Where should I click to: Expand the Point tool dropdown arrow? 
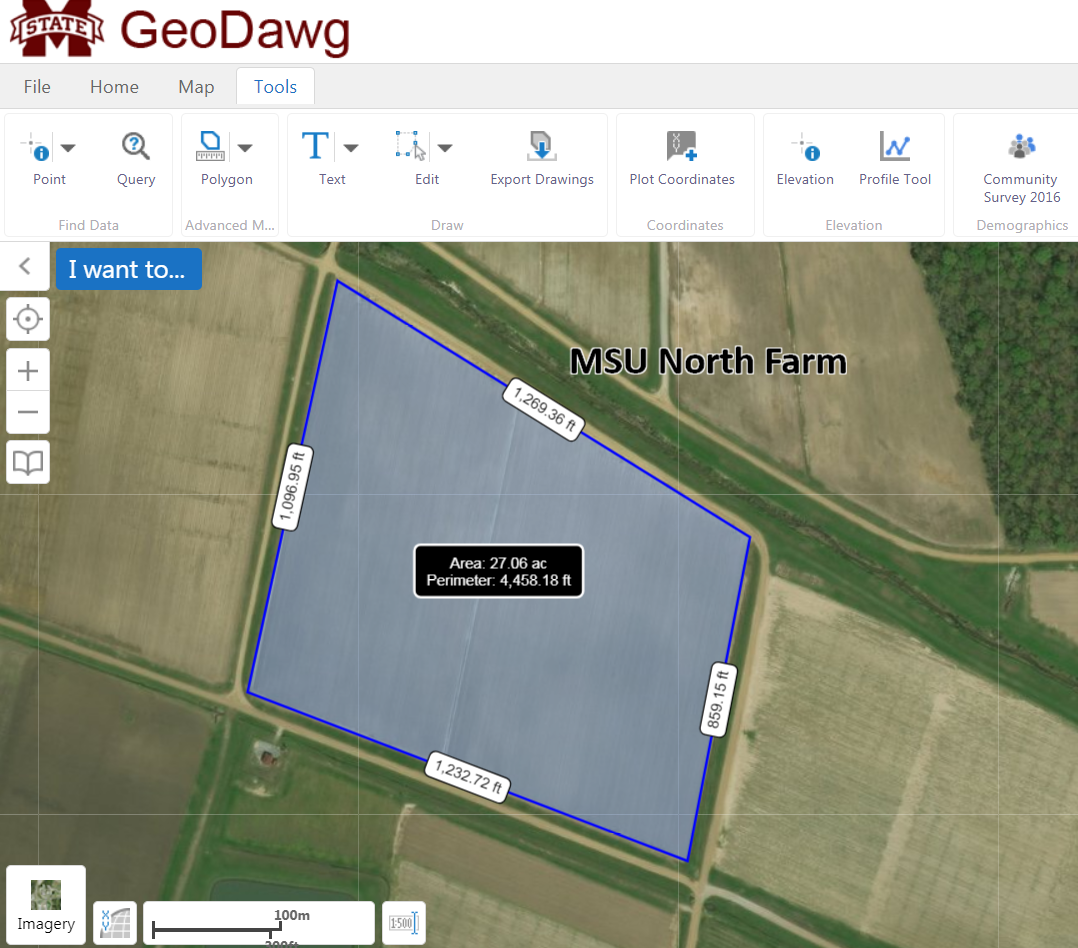click(x=68, y=148)
